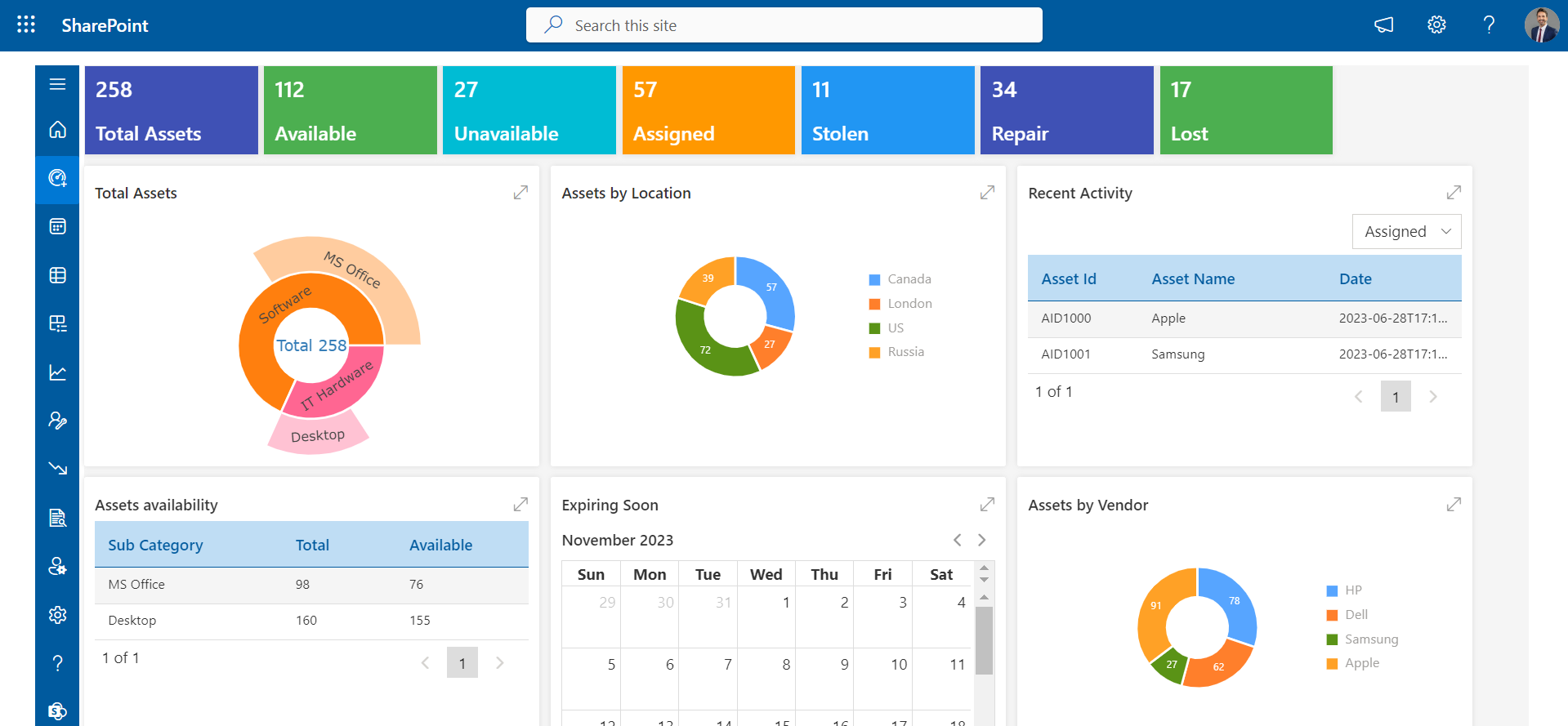This screenshot has width=1568, height=726.
Task: Toggle HP legend swatch in vendor chart
Action: (x=1332, y=590)
